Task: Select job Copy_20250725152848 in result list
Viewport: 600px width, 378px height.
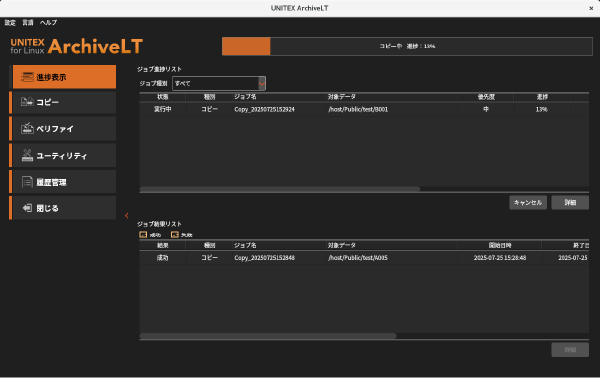Action: click(x=264, y=258)
